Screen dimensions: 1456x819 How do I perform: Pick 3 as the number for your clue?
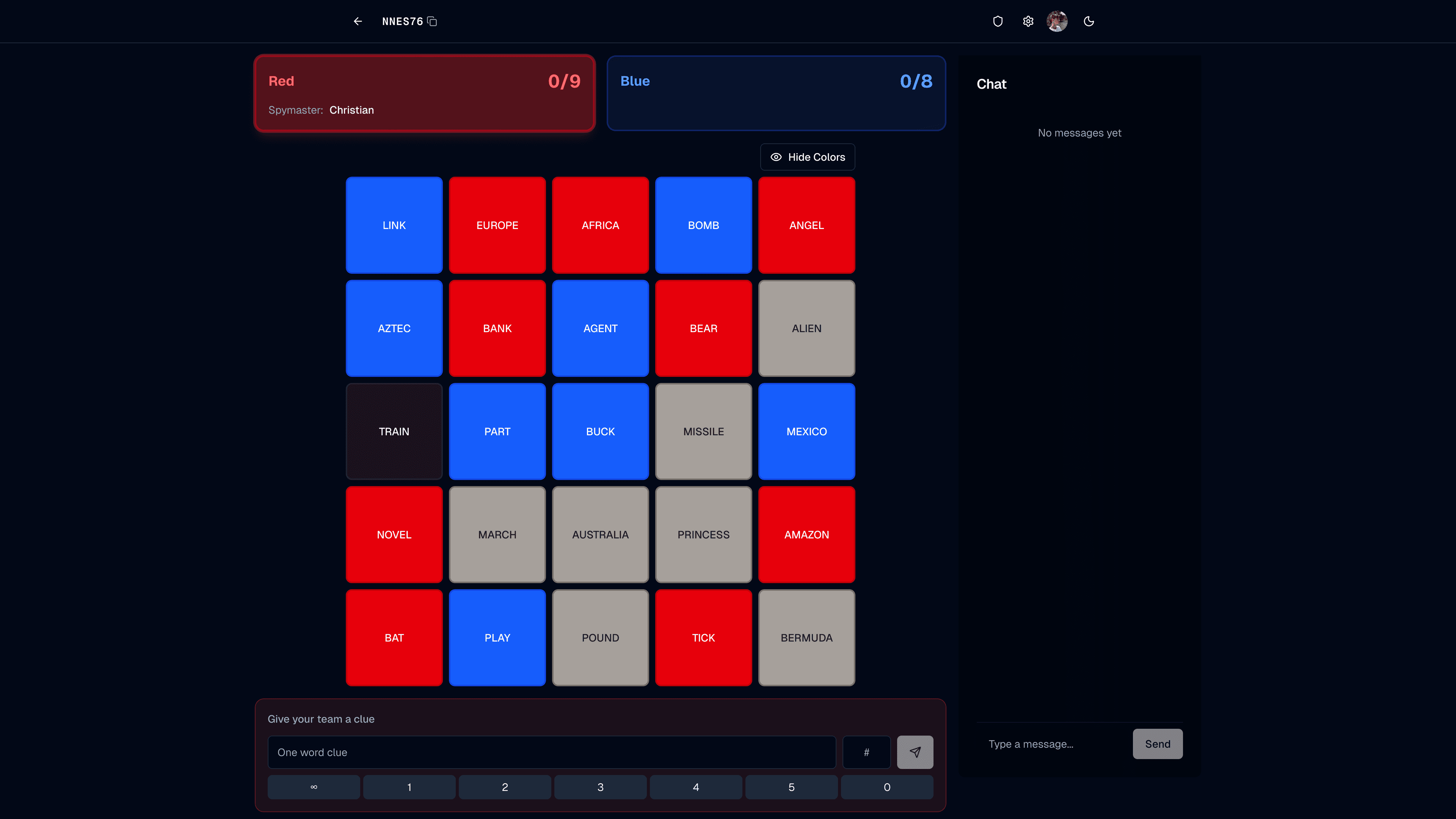pyautogui.click(x=600, y=787)
